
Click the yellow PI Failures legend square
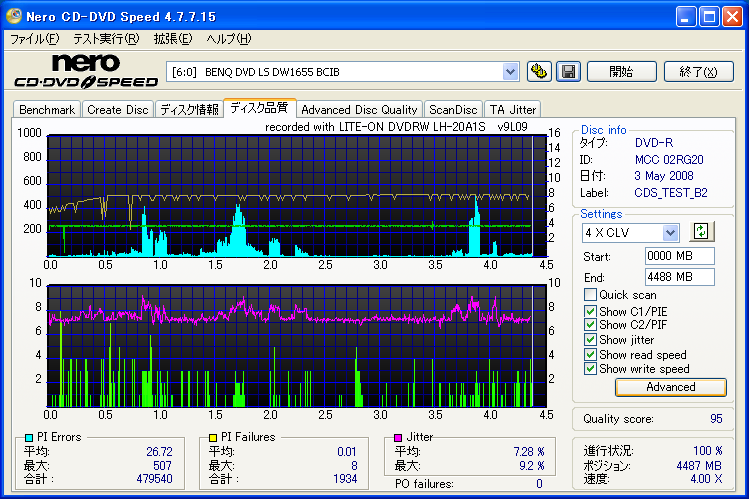coord(213,437)
